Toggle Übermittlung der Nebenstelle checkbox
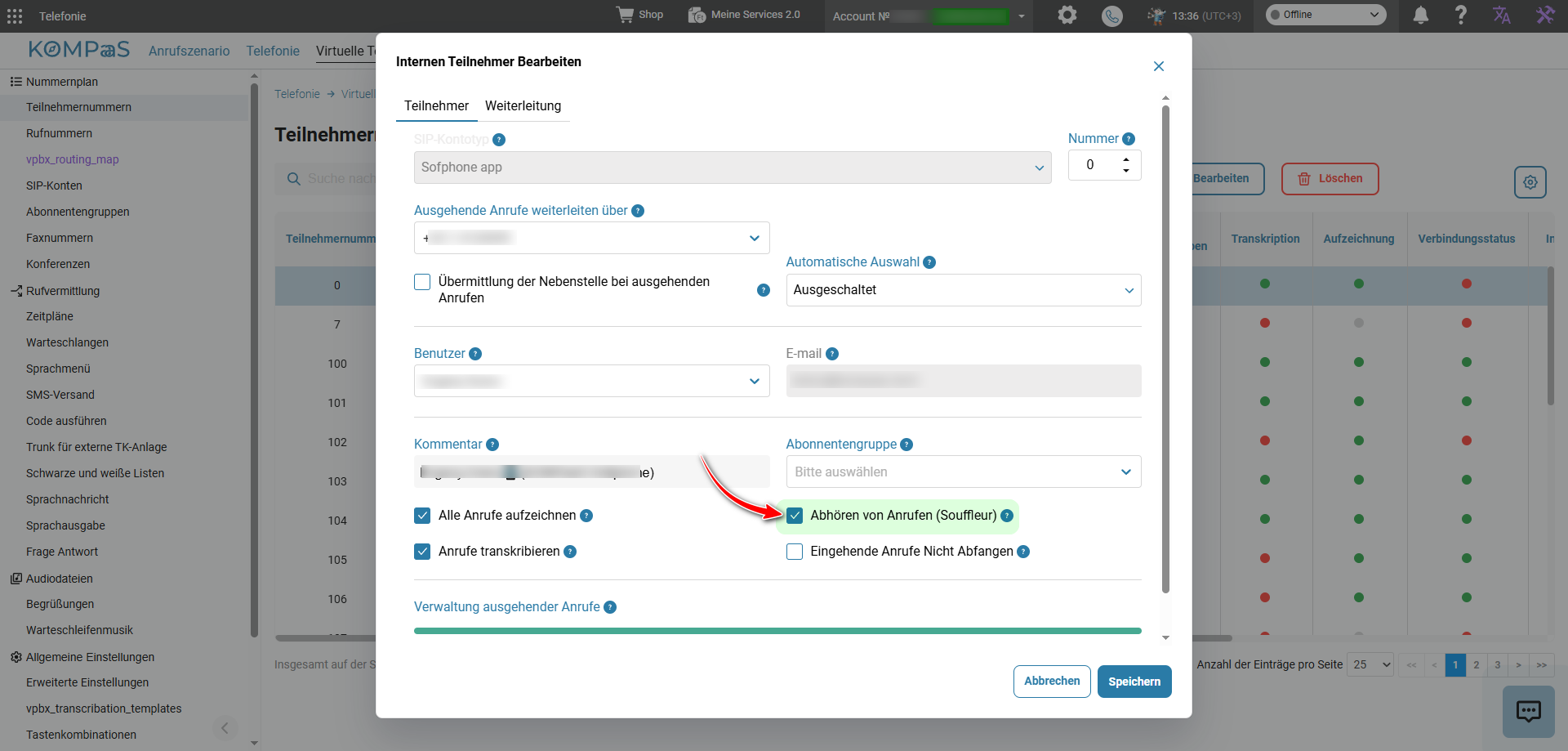Screen dimensions: 1568x751 [x=422, y=282]
